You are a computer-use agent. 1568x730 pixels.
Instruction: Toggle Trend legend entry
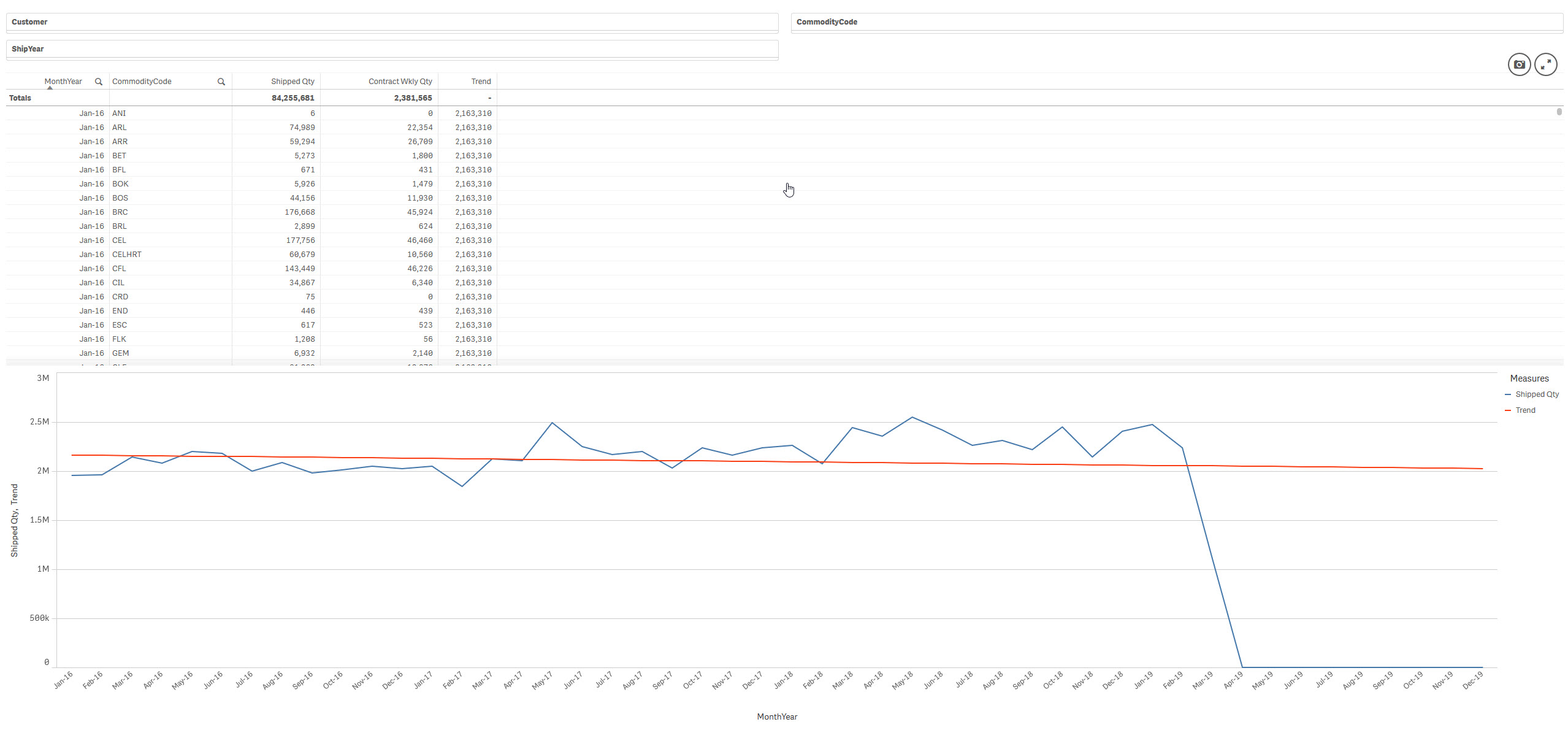[x=1524, y=410]
